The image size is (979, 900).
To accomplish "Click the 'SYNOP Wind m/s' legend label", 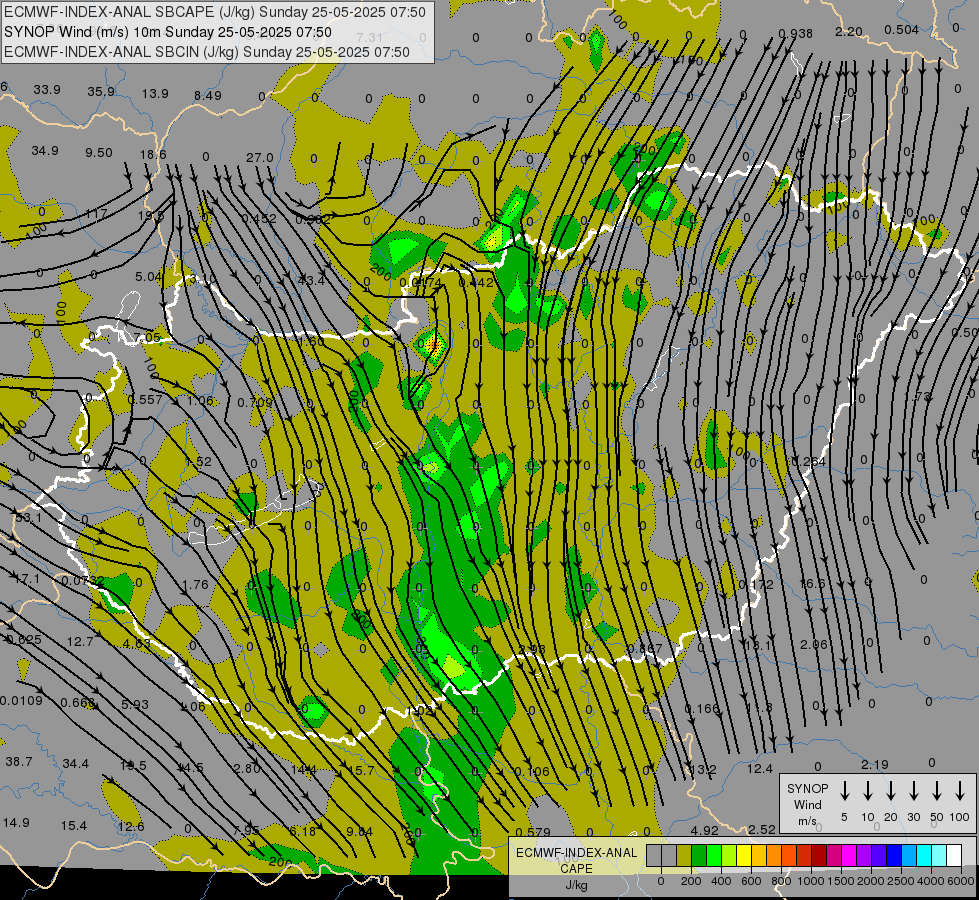I will click(807, 804).
